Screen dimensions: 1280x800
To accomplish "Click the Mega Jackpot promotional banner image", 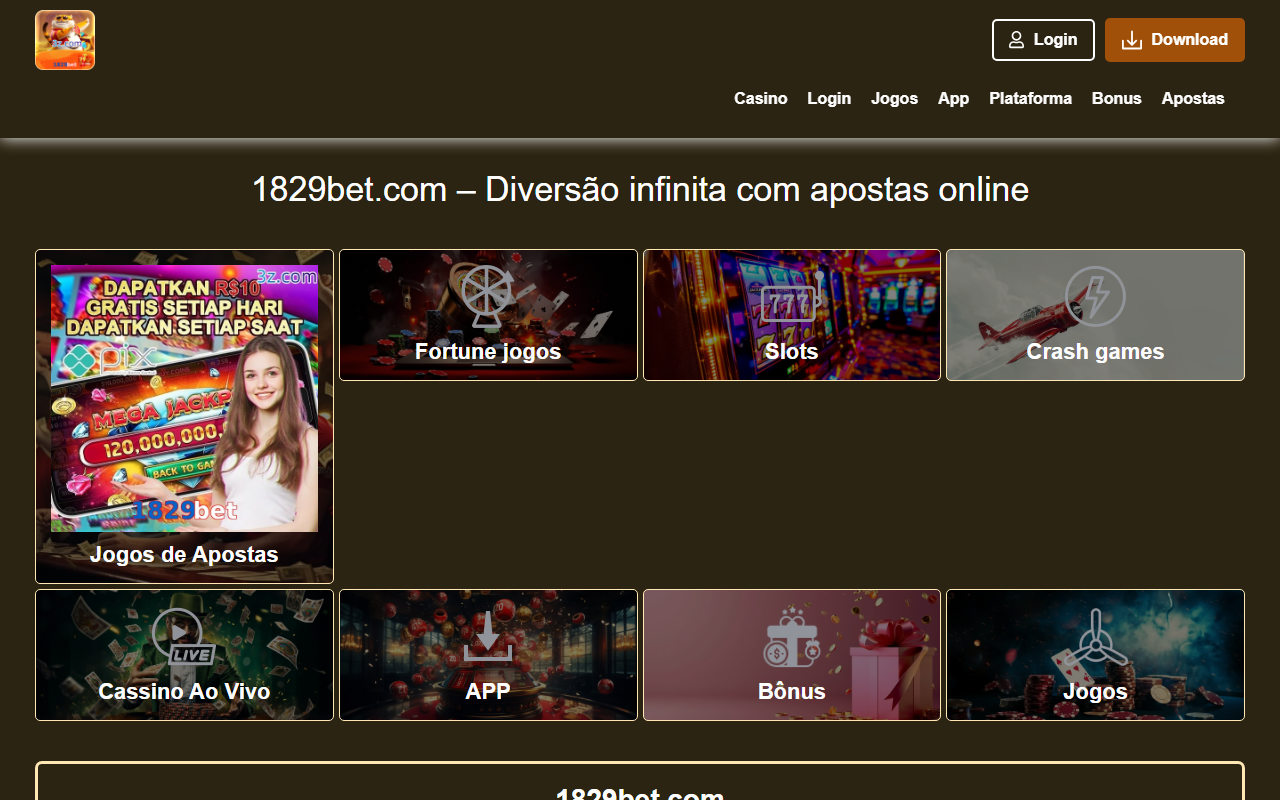I will (184, 398).
